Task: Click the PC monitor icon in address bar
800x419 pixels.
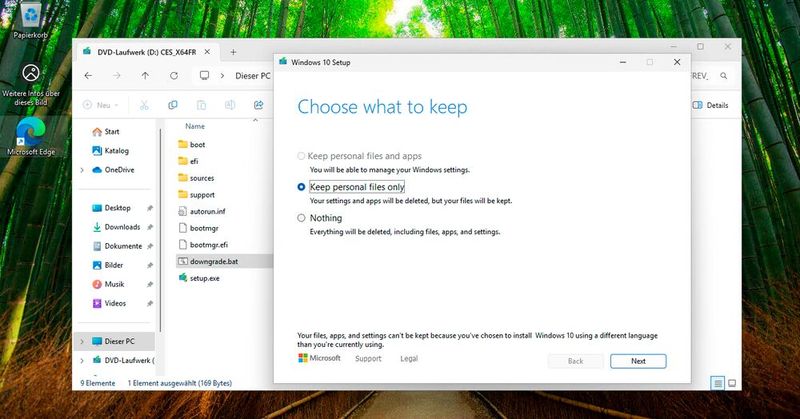Action: coord(205,76)
